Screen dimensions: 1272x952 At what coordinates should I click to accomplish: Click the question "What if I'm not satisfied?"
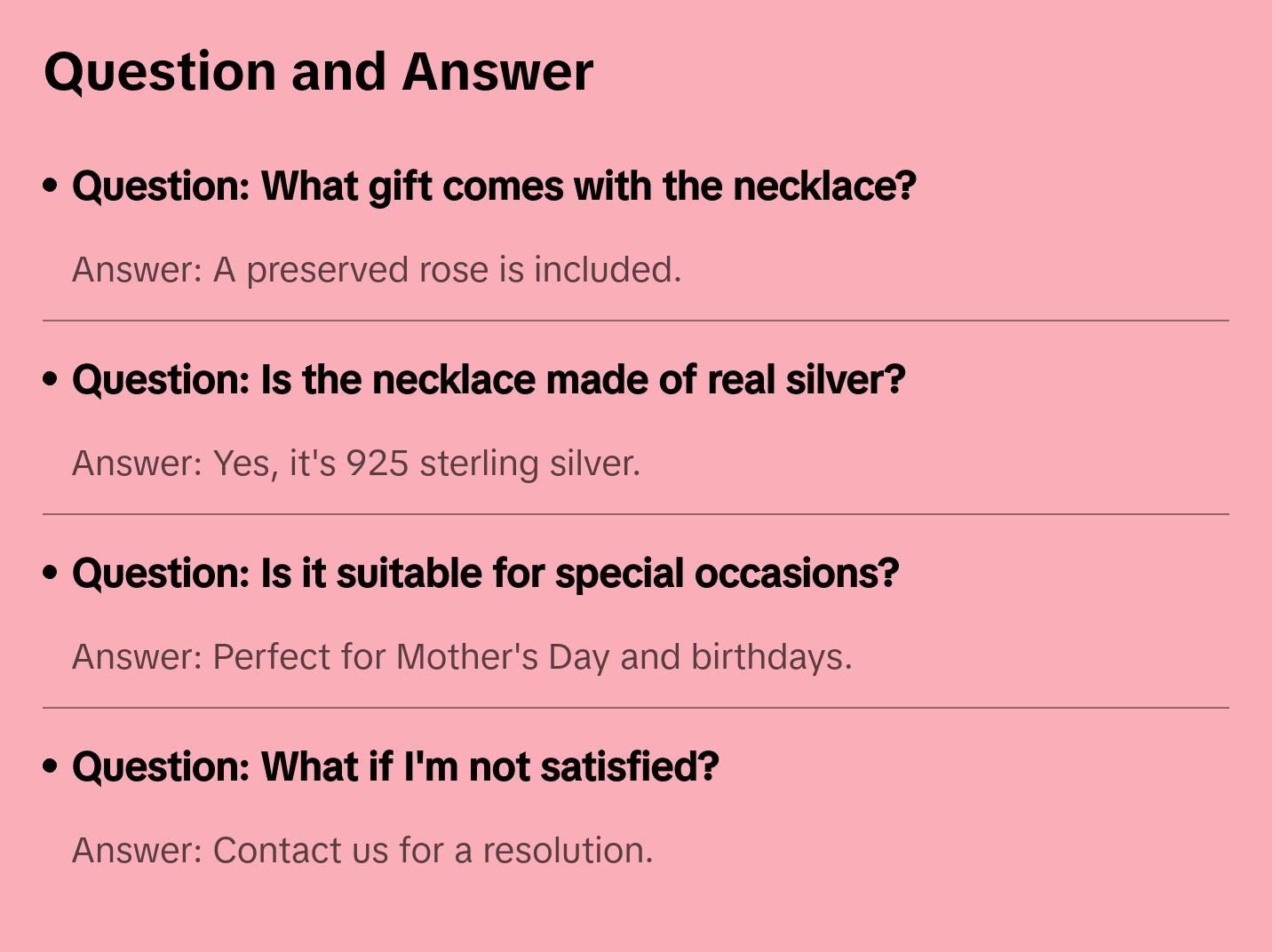(x=395, y=767)
